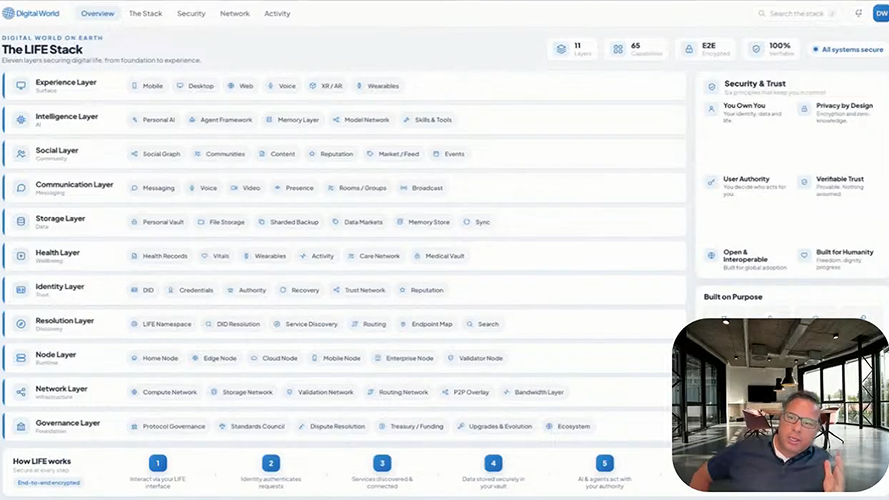The width and height of the screenshot is (889, 500).
Task: Select the Market / Feed chip
Action: click(393, 154)
